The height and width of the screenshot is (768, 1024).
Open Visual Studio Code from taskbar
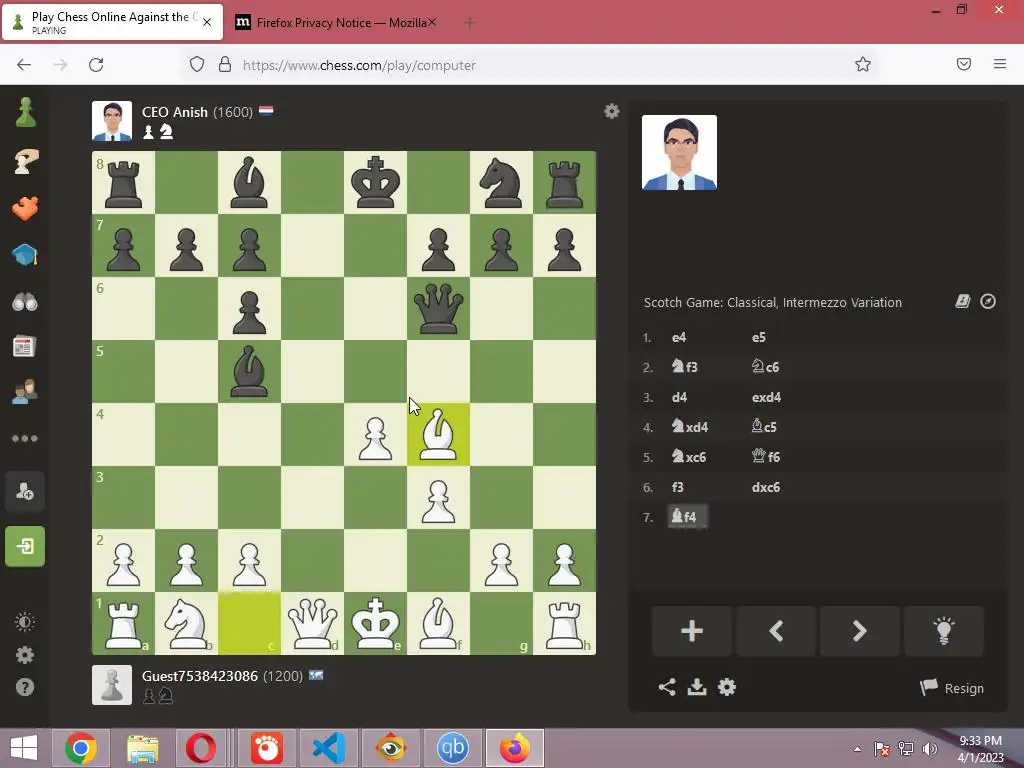(328, 748)
